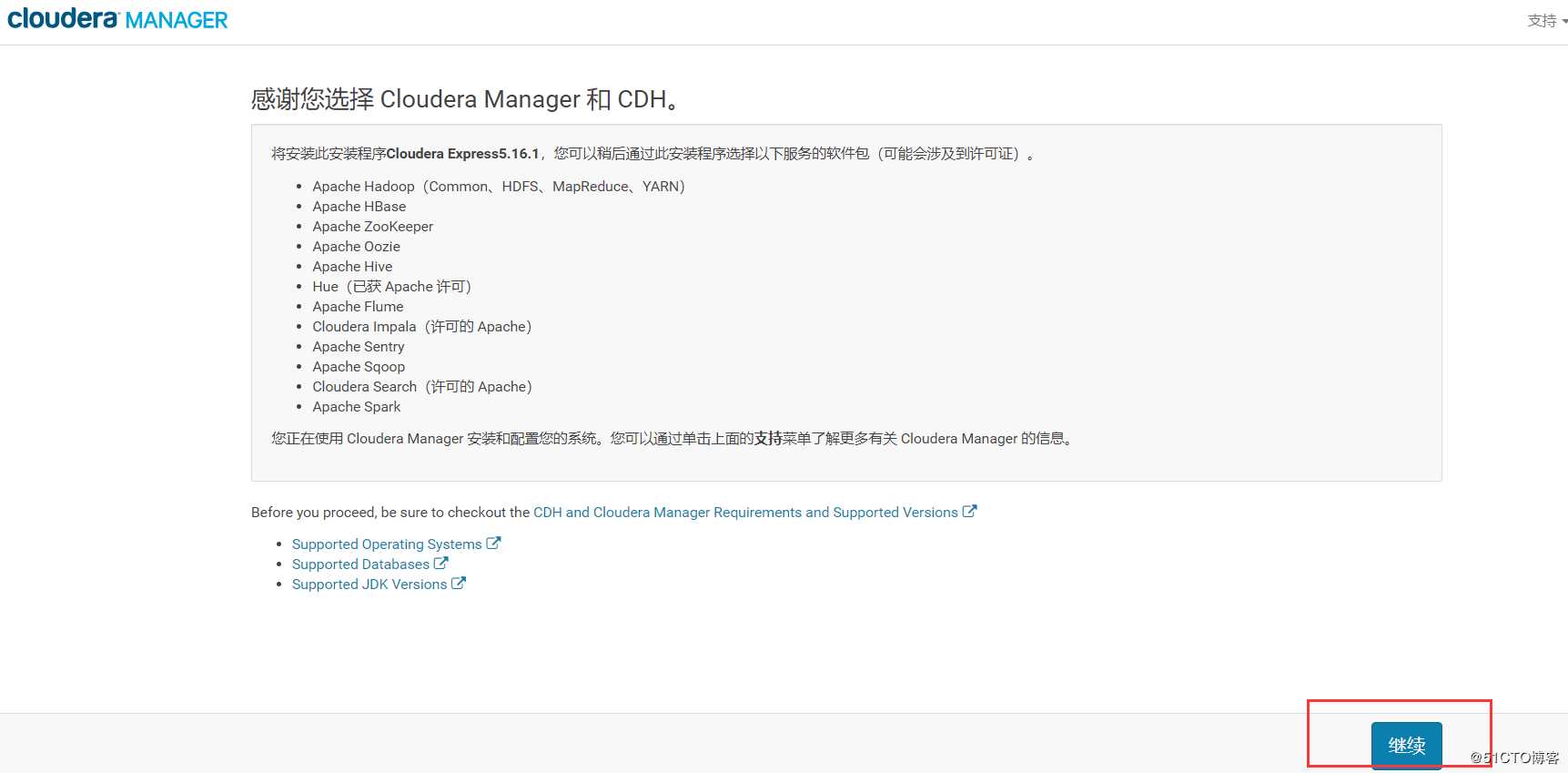Click the Apache Spark list item
1568x773 pixels.
pyautogui.click(x=357, y=407)
